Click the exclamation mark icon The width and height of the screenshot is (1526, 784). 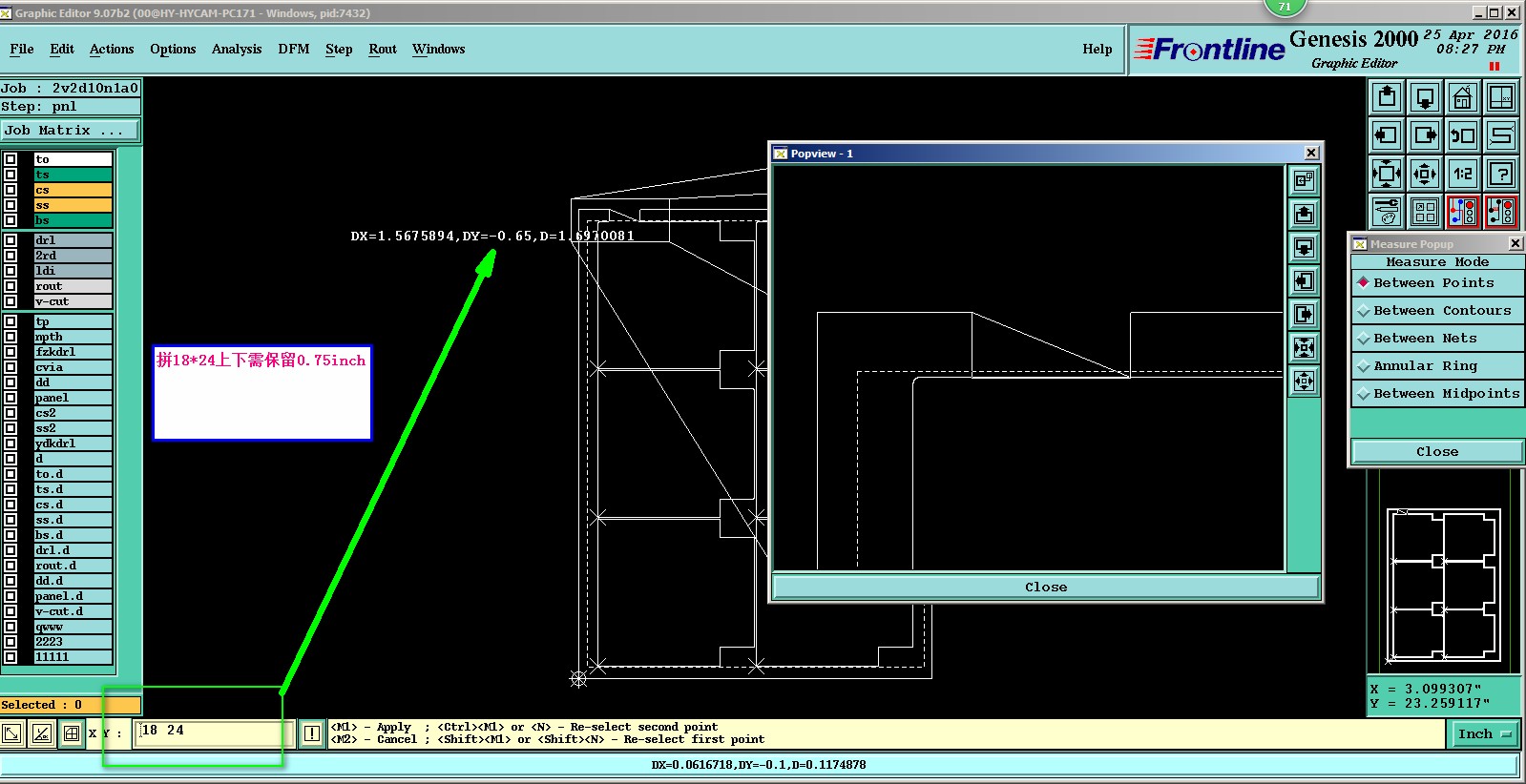(x=312, y=733)
